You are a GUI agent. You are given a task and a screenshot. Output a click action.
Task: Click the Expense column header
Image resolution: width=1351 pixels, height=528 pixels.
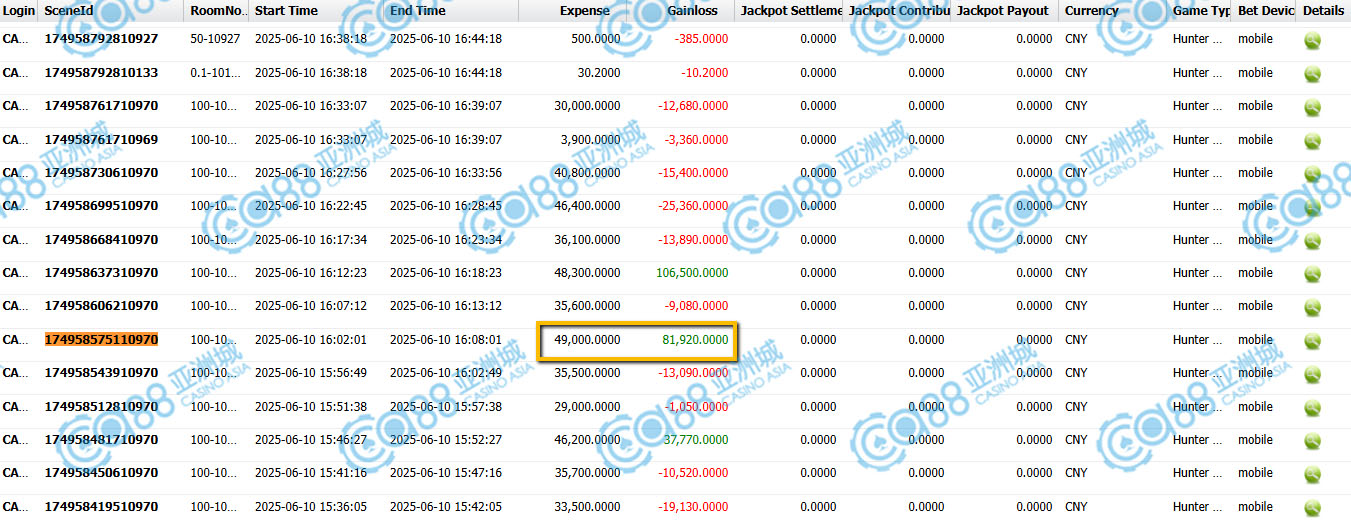point(584,11)
